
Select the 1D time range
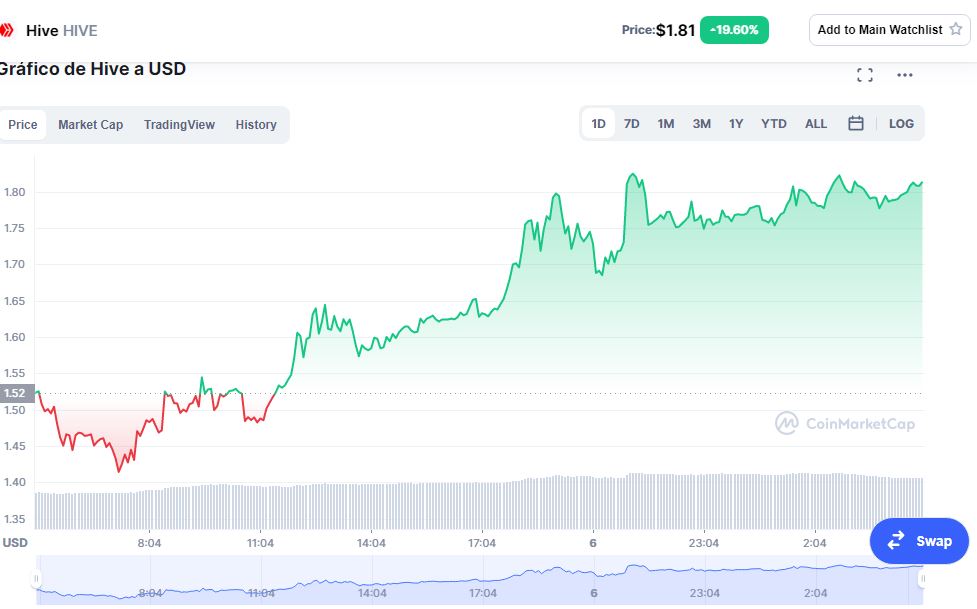coord(598,123)
